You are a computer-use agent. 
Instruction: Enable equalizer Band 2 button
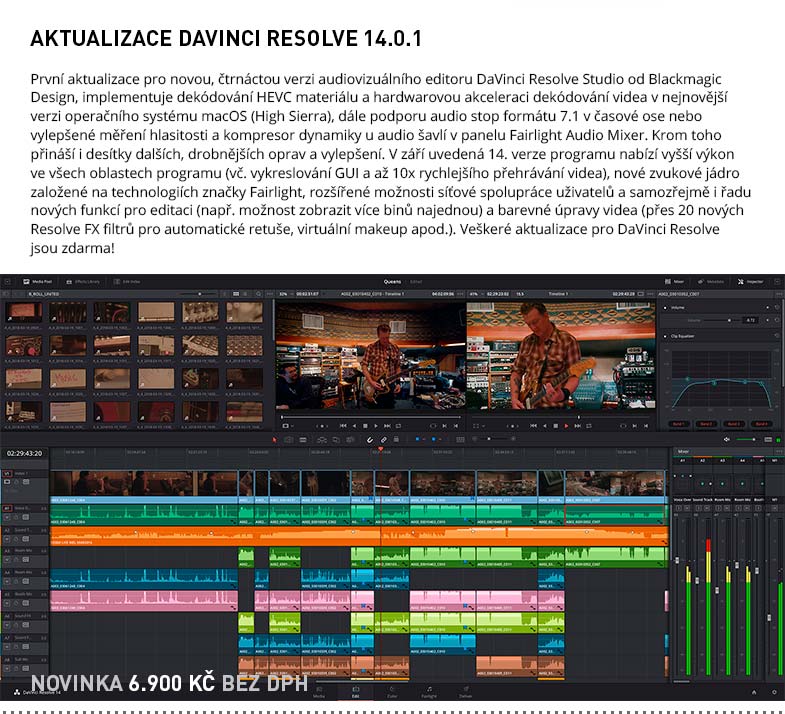pyautogui.click(x=706, y=424)
